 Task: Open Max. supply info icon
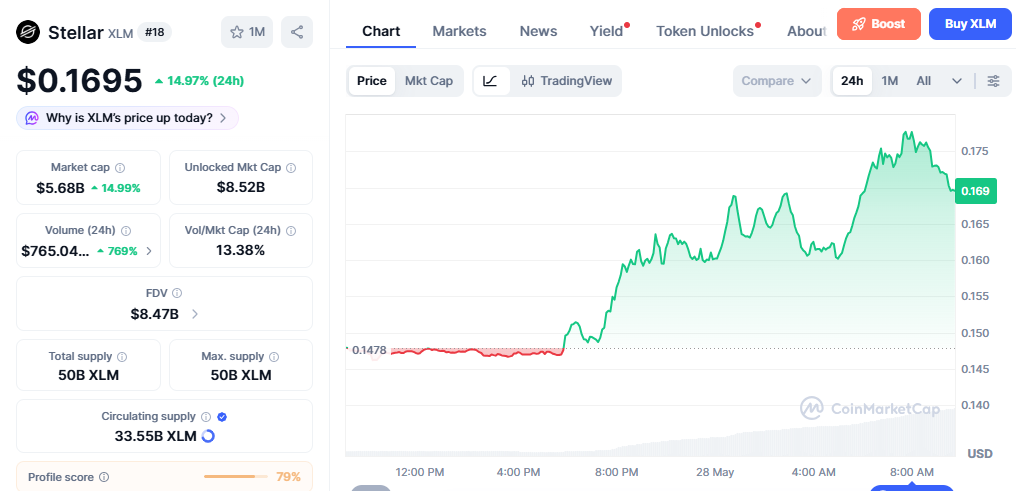click(274, 356)
